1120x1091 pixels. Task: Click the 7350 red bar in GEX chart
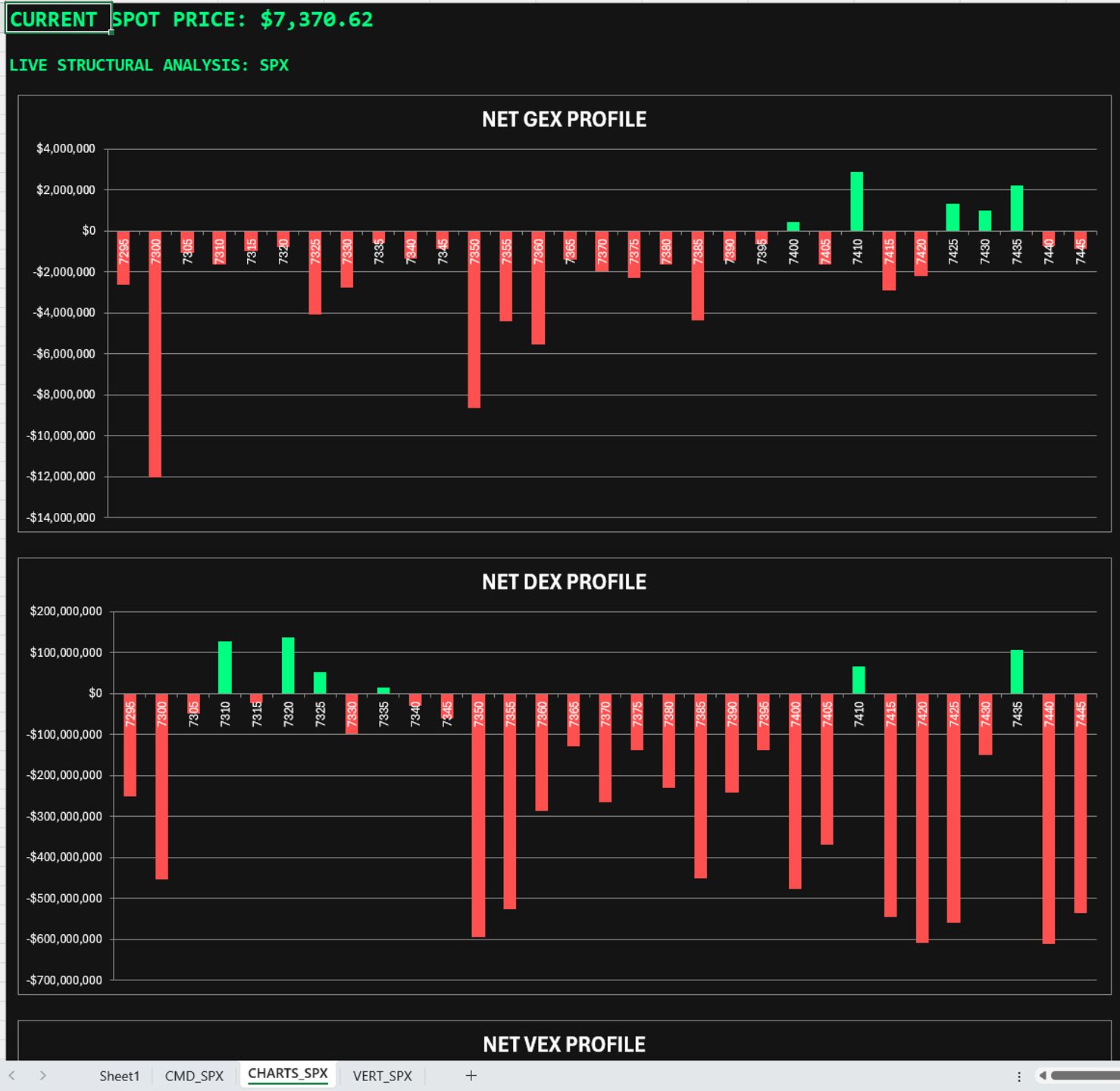pyautogui.click(x=474, y=320)
